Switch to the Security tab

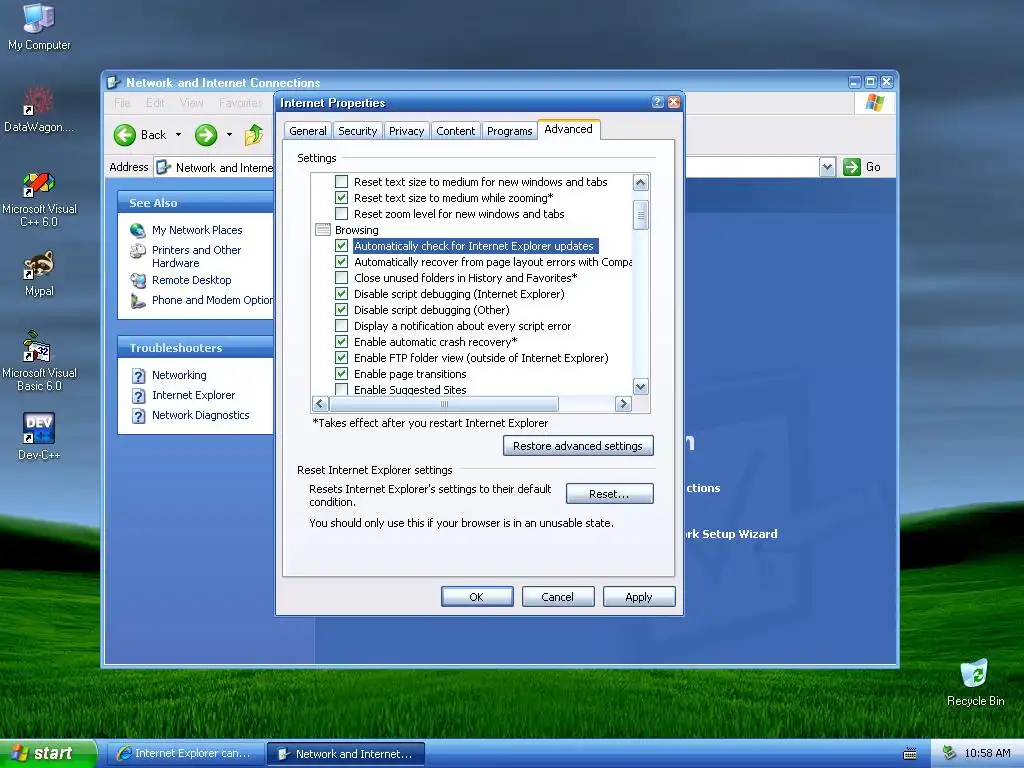tap(357, 131)
